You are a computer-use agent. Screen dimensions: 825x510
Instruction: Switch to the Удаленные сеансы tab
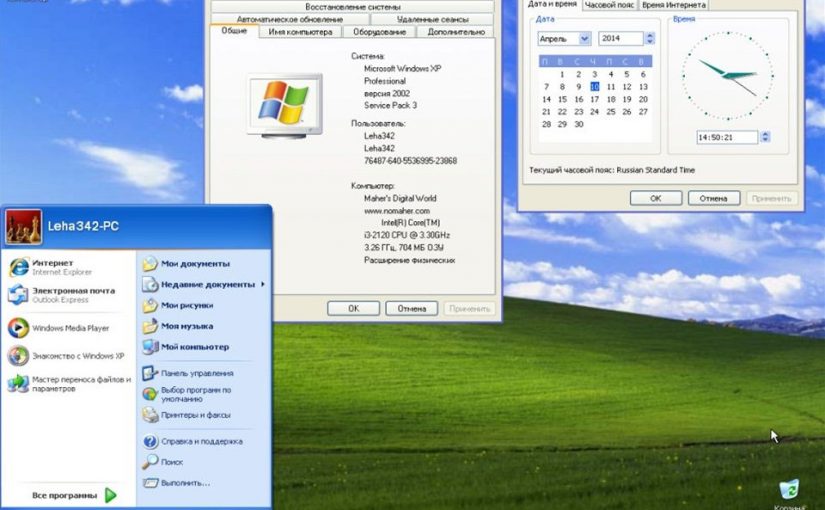tap(432, 19)
